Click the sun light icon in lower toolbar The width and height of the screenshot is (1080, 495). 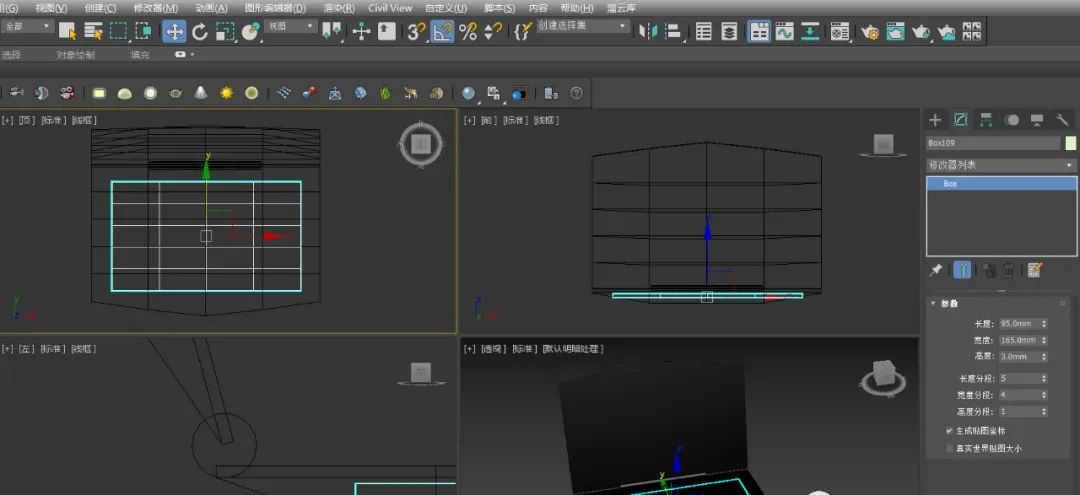coord(227,93)
